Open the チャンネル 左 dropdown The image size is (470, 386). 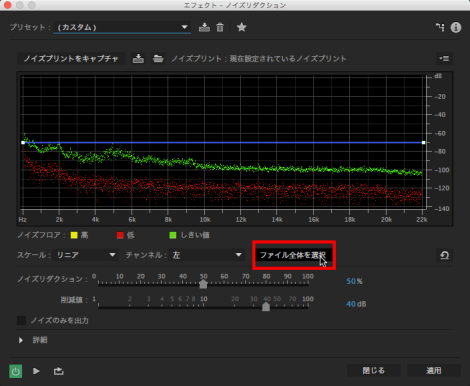click(x=207, y=255)
